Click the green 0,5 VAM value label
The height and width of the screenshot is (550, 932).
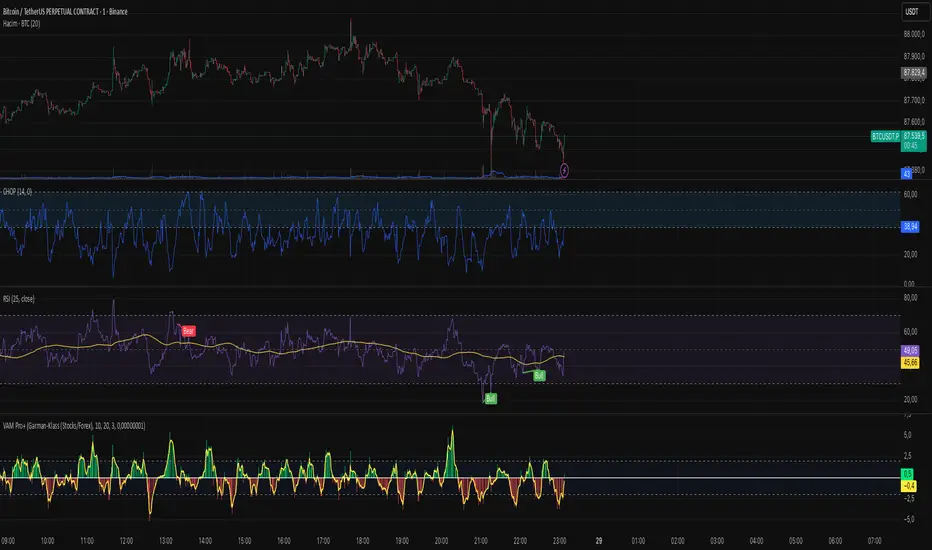[x=907, y=474]
